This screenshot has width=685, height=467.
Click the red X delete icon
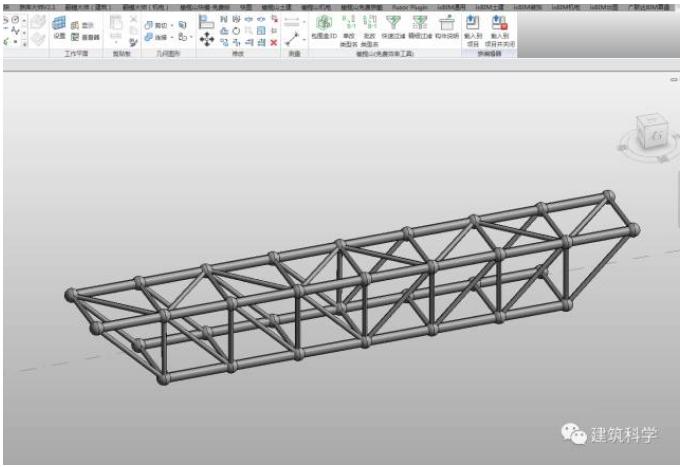[x=273, y=42]
